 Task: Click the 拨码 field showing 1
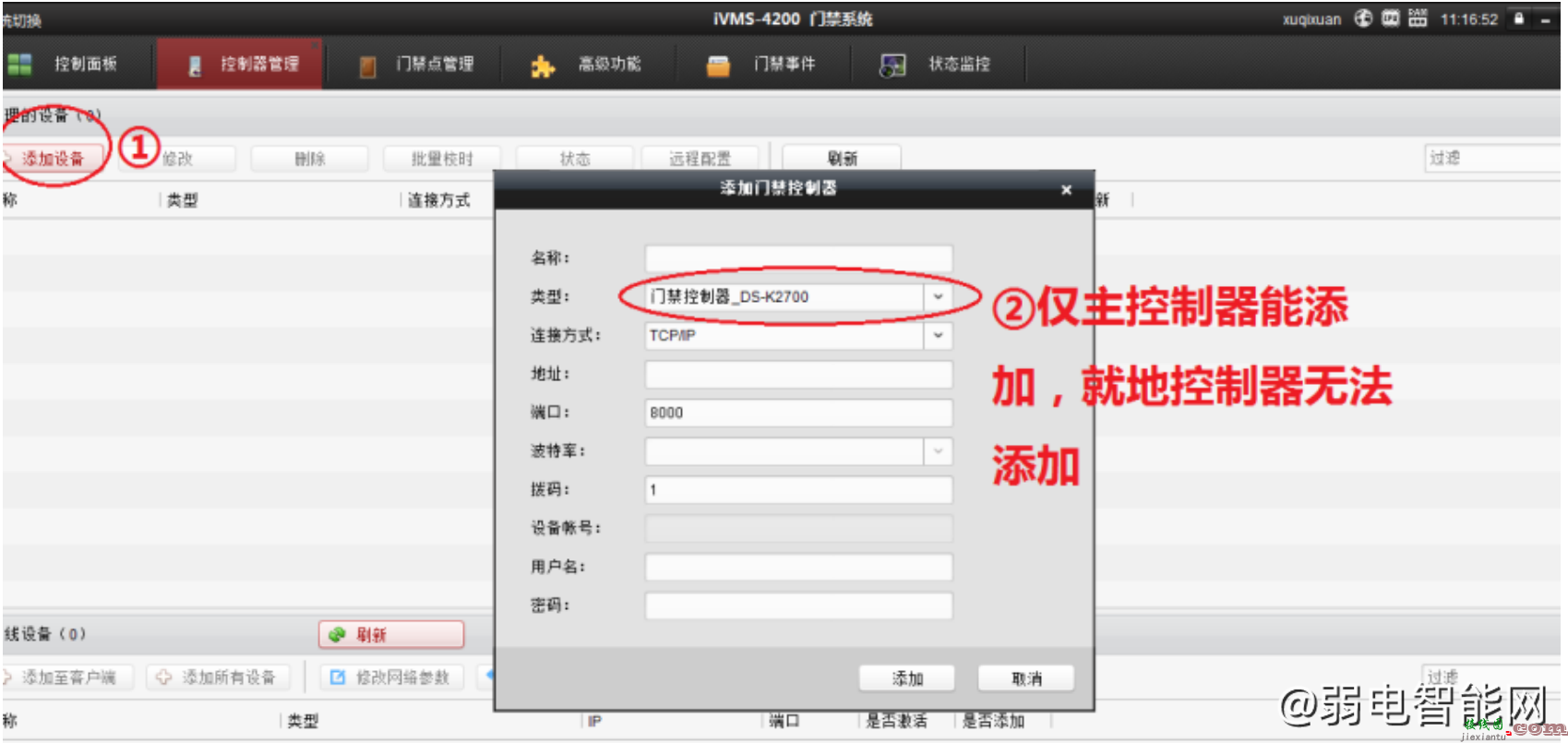tap(798, 490)
